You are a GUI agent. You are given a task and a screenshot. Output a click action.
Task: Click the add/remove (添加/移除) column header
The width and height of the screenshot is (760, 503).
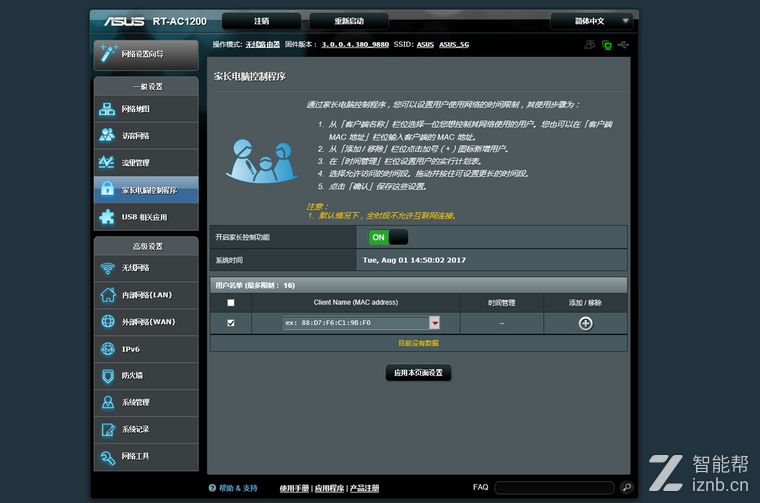tap(585, 303)
